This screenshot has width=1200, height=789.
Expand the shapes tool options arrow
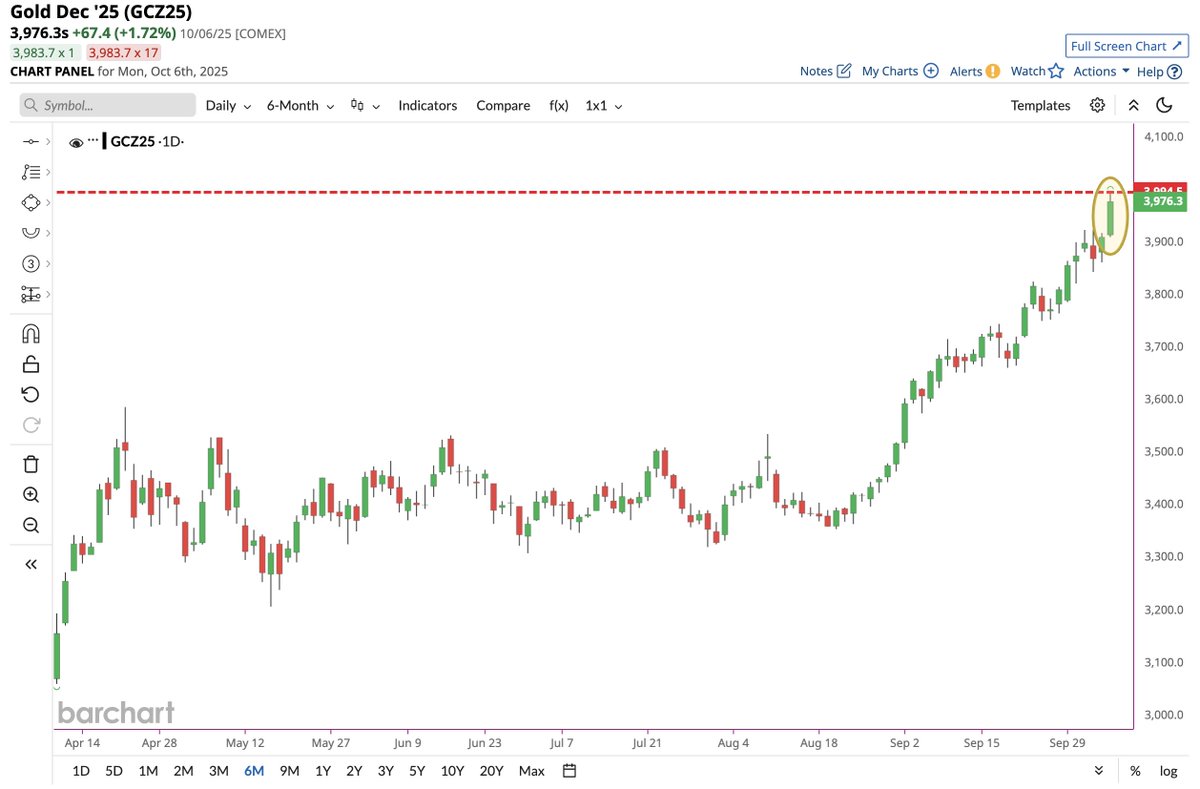pos(47,203)
